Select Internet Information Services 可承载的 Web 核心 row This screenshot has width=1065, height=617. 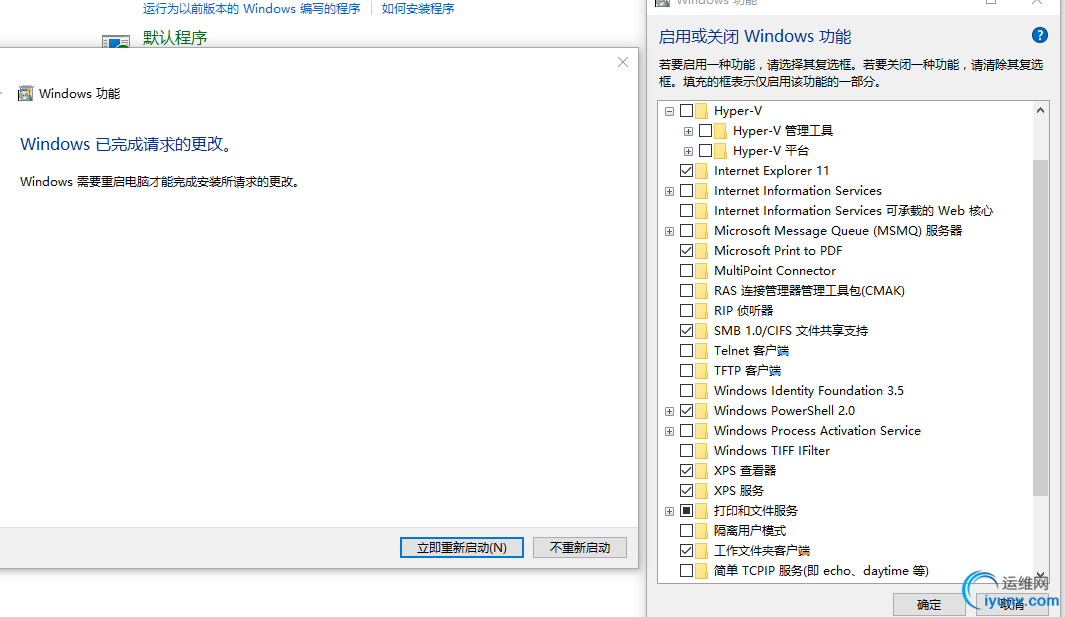(x=853, y=211)
